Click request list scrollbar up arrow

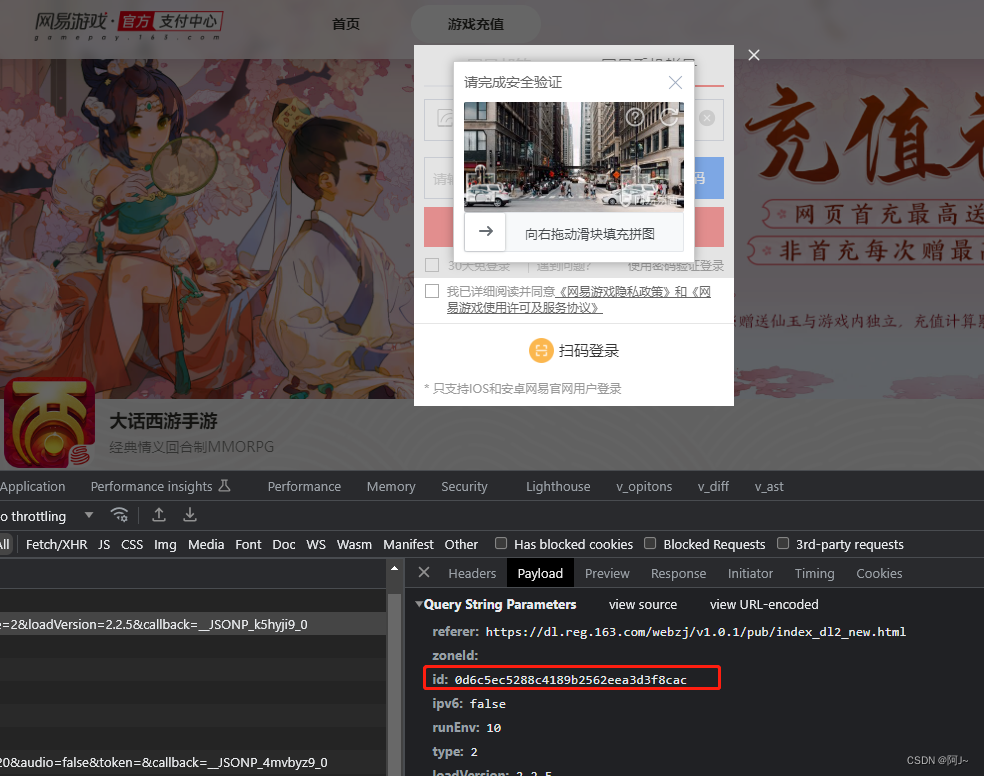tap(394, 568)
